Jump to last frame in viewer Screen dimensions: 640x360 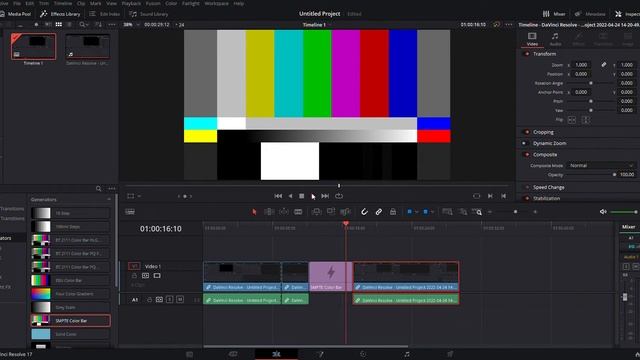coord(504,196)
